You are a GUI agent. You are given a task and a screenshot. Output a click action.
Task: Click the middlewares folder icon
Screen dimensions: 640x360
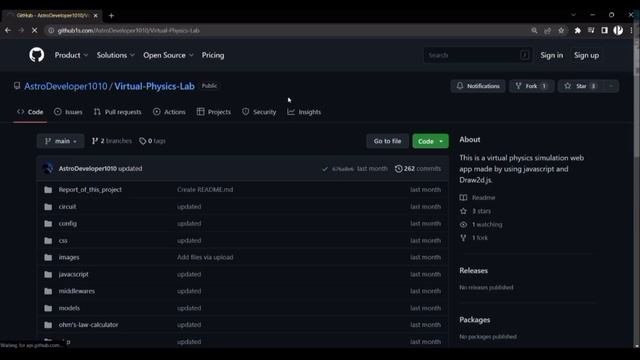pos(48,291)
